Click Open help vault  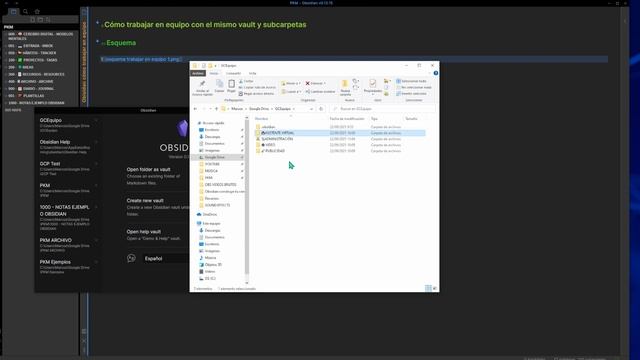[144, 231]
